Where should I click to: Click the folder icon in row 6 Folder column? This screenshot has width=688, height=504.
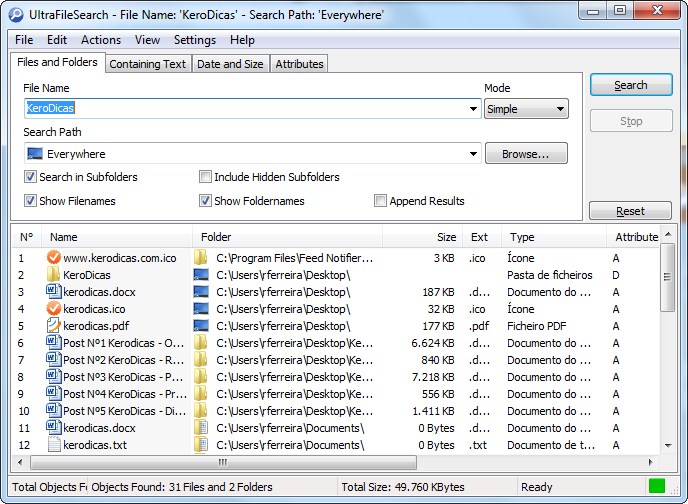pos(201,343)
